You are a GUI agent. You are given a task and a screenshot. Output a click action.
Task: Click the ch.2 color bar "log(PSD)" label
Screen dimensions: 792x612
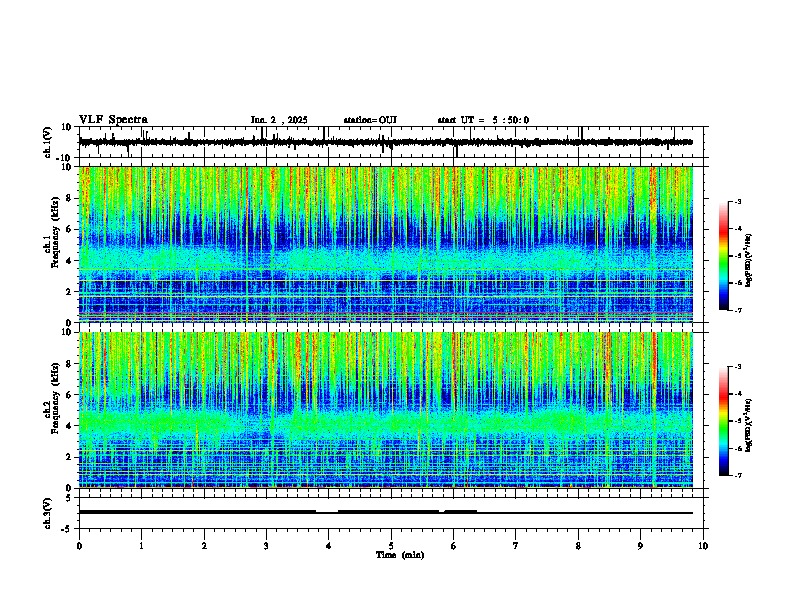coord(748,425)
